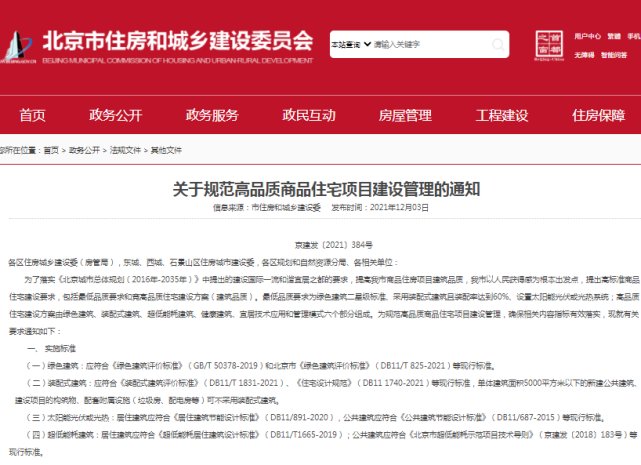Select 政务服务 in the main navigation
Viewport: 641px width, 465px height.
(x=211, y=115)
